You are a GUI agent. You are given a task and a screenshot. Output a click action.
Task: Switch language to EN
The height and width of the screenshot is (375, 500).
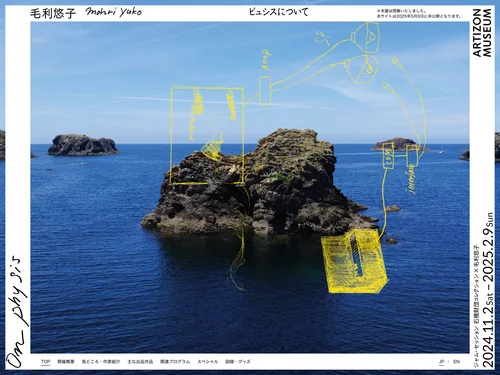click(x=456, y=362)
